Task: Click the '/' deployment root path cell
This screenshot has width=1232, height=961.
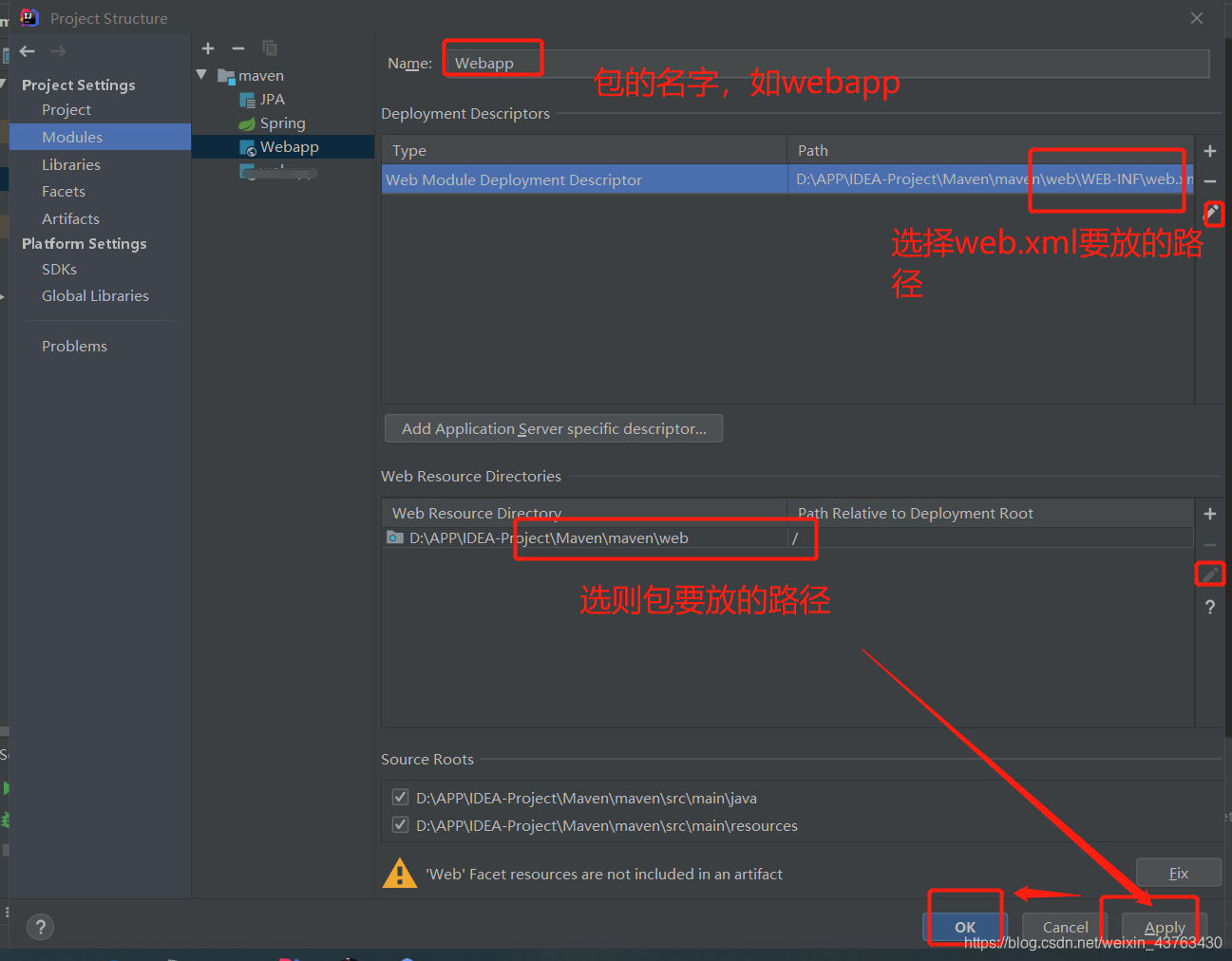Action: (991, 537)
